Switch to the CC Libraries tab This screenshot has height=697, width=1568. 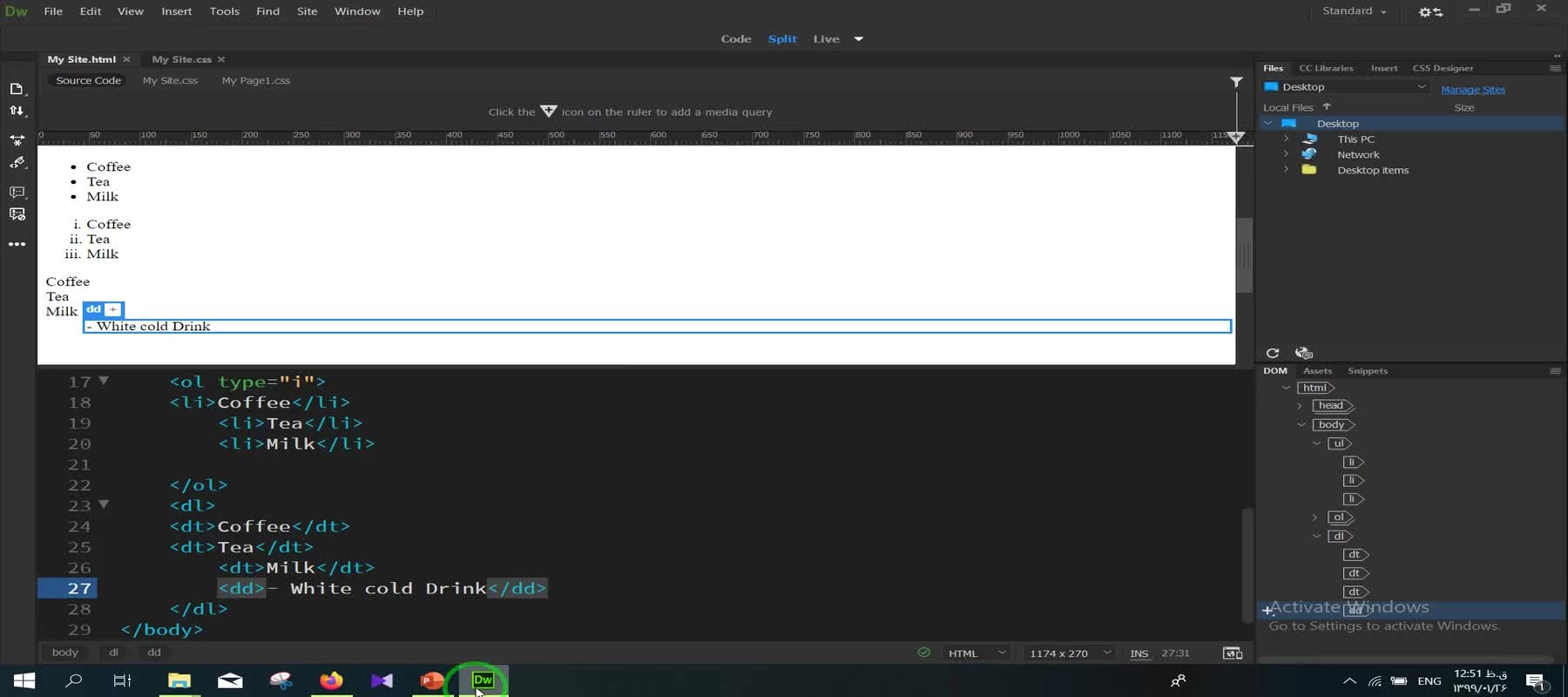pos(1326,68)
